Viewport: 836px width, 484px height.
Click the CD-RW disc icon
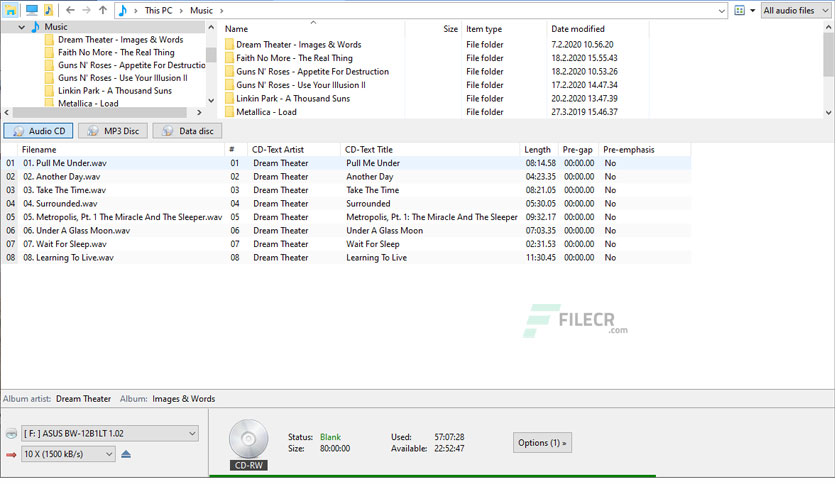click(248, 439)
